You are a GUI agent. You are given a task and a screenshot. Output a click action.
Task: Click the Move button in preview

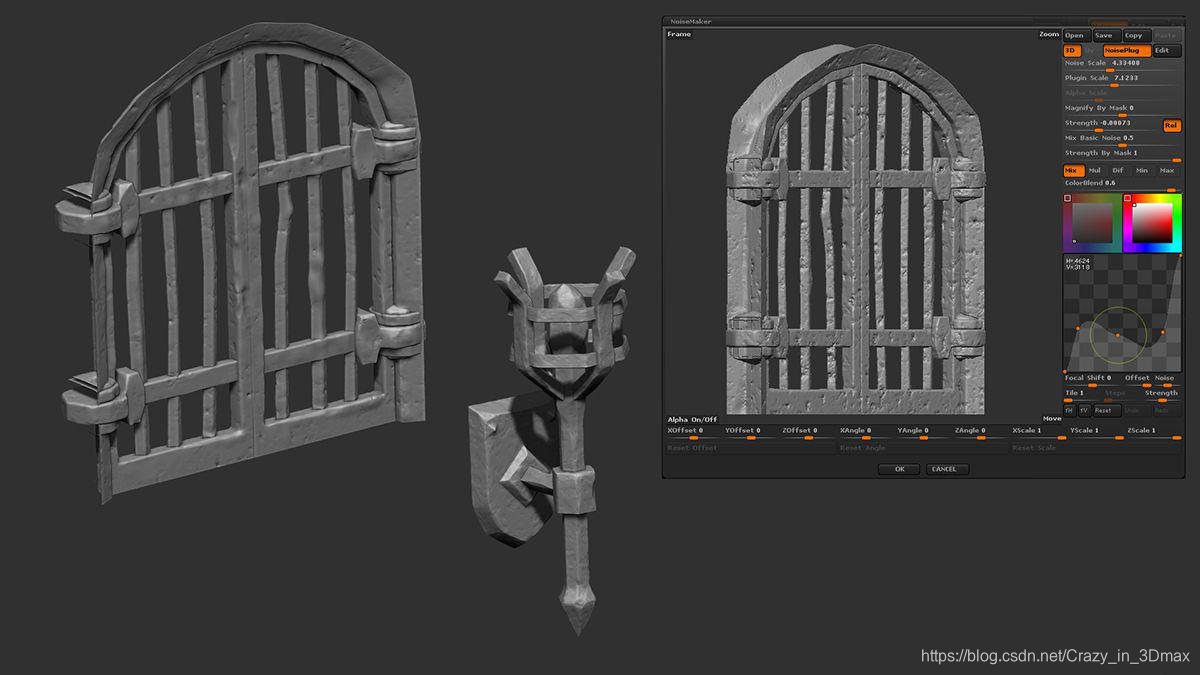1051,419
